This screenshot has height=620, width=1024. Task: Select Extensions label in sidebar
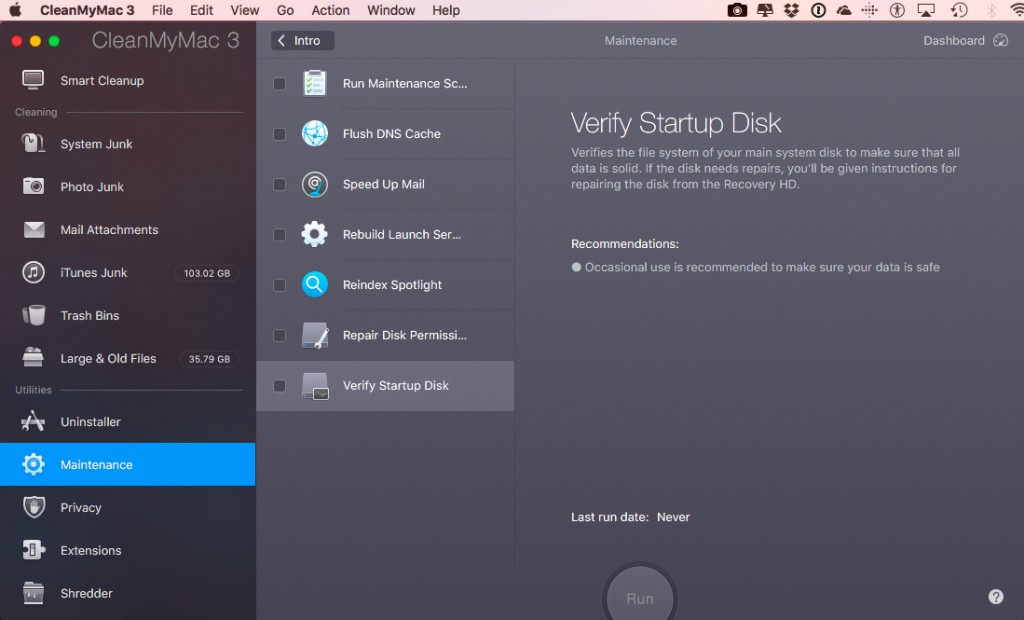click(91, 551)
